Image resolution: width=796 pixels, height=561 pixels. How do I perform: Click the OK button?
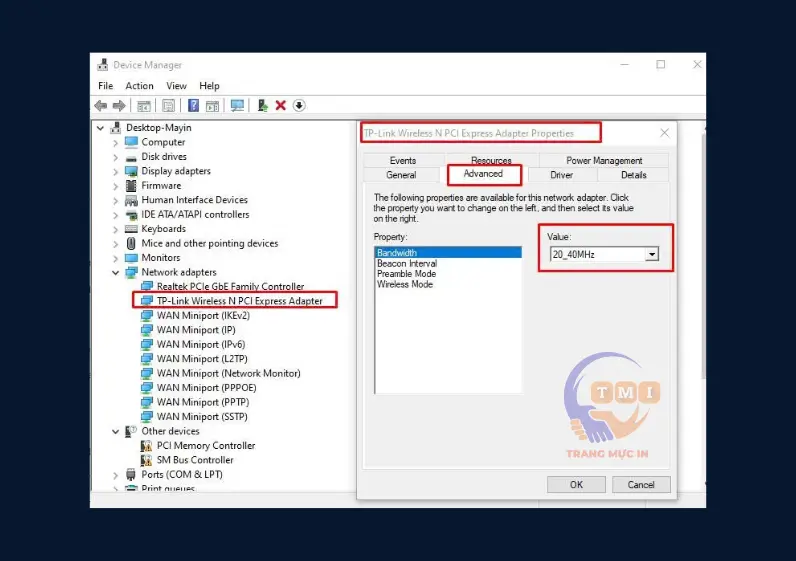[x=576, y=484]
